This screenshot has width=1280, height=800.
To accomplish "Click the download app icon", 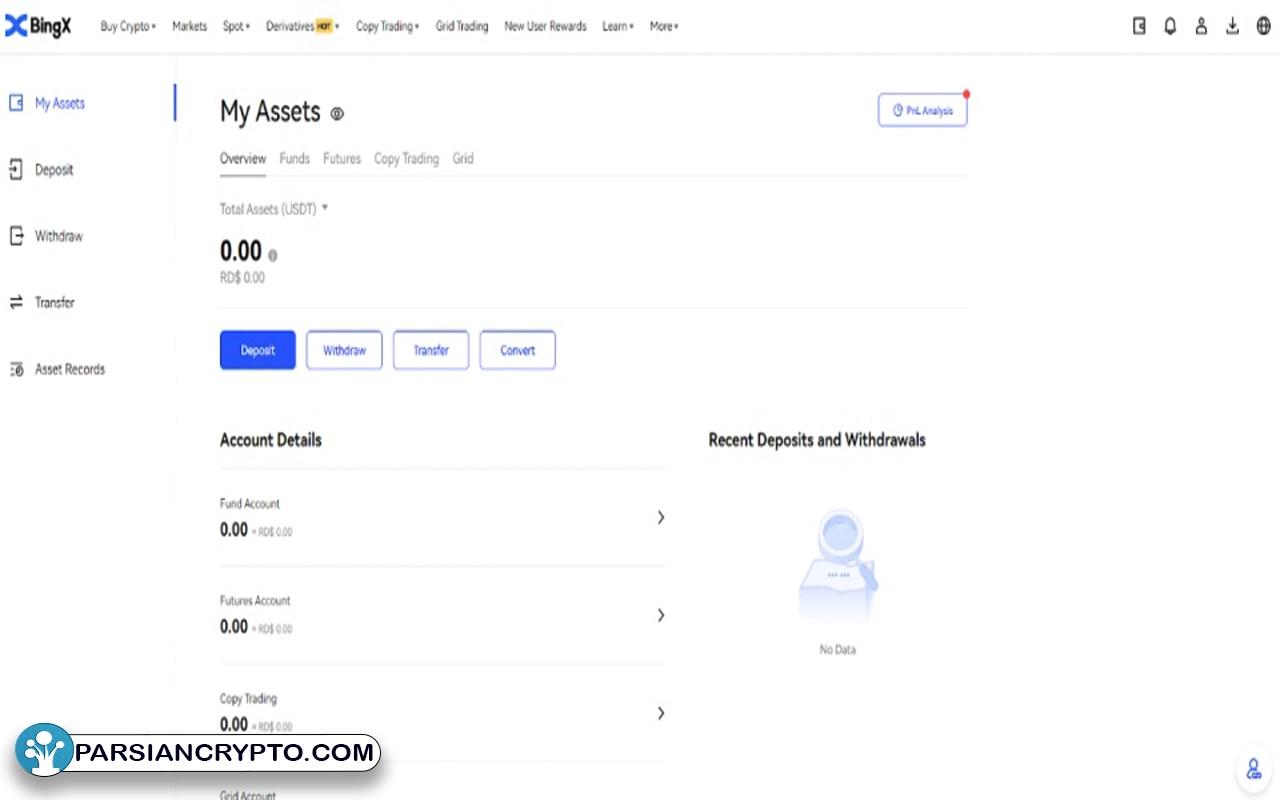I will (x=1233, y=27).
